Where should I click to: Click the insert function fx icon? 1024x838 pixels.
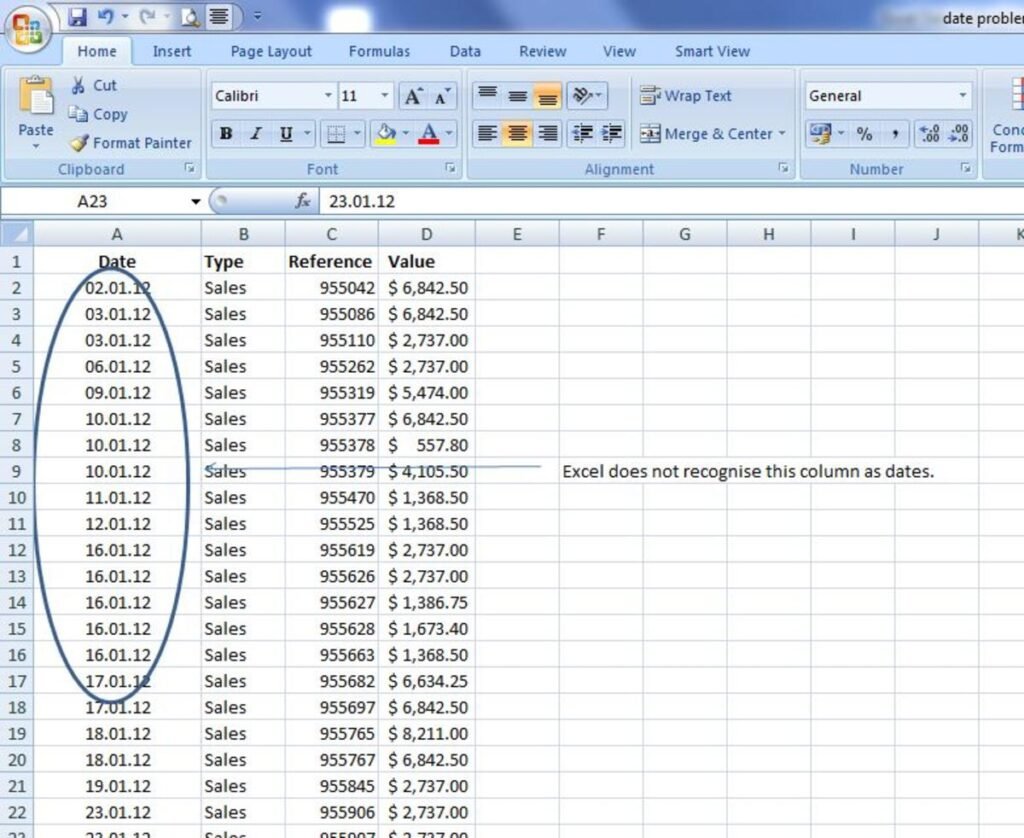click(303, 201)
